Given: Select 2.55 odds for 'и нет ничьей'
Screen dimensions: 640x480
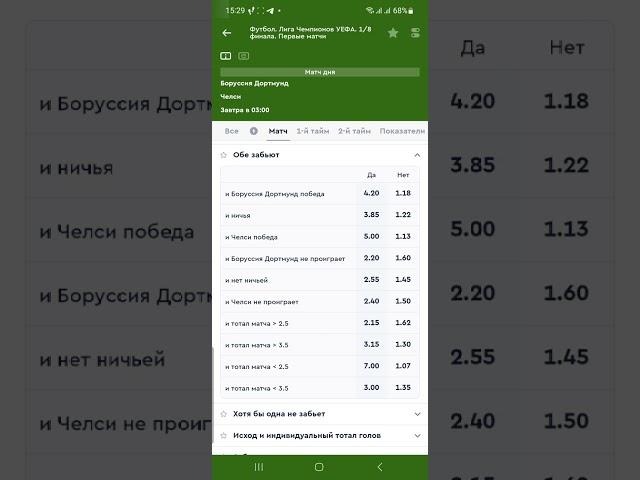Looking at the screenshot, I should pos(371,280).
